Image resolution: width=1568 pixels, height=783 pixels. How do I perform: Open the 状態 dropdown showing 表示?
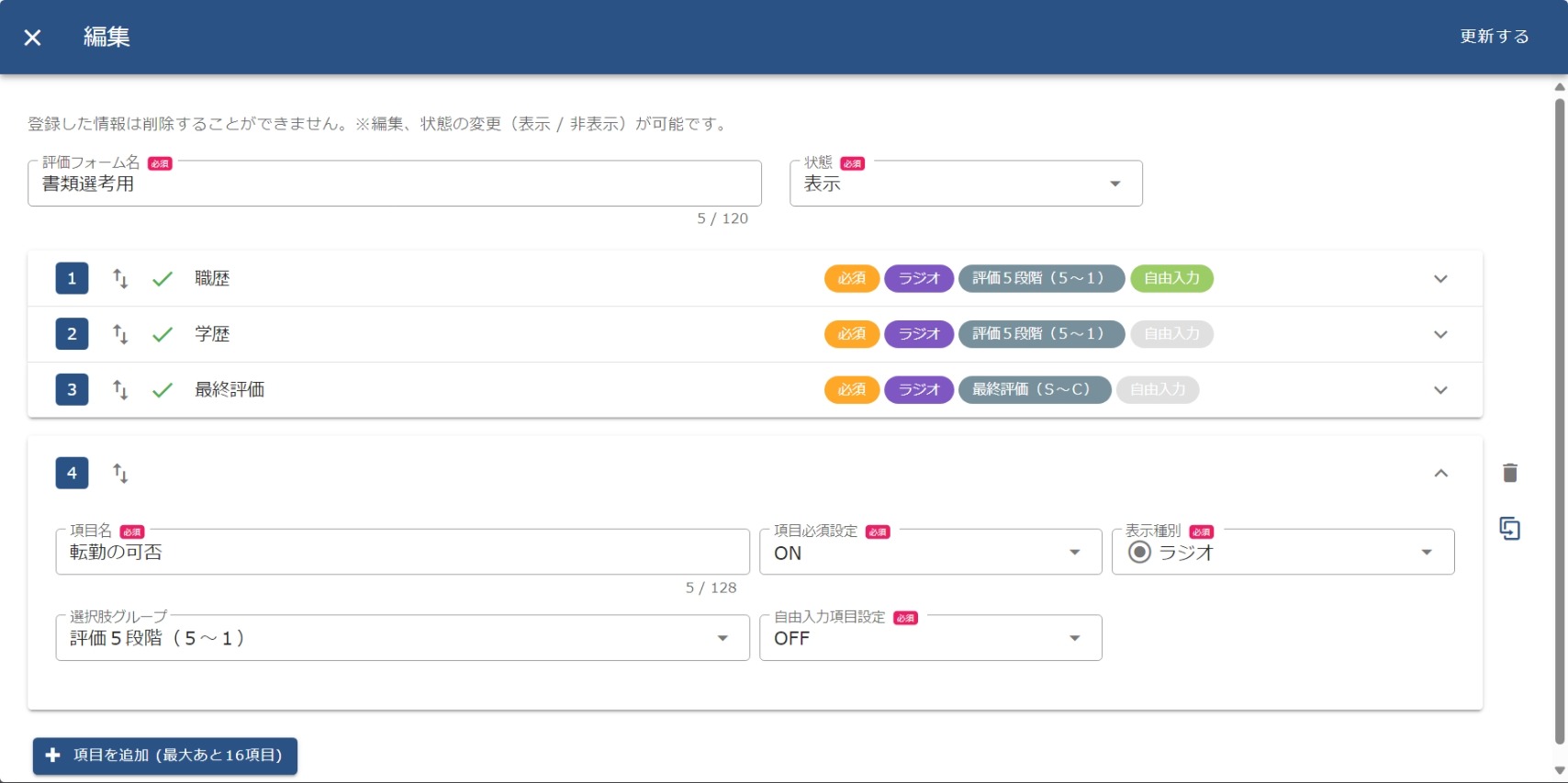tap(965, 184)
